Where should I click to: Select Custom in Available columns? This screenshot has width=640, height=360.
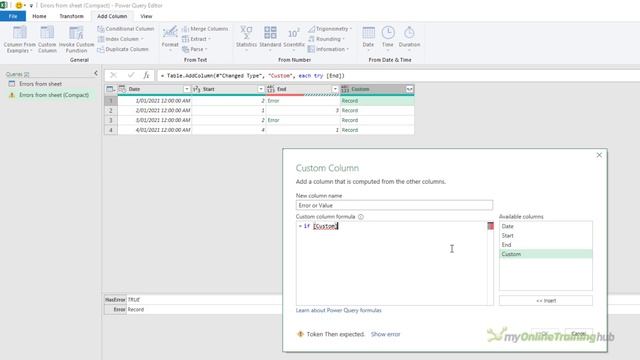[x=546, y=254]
